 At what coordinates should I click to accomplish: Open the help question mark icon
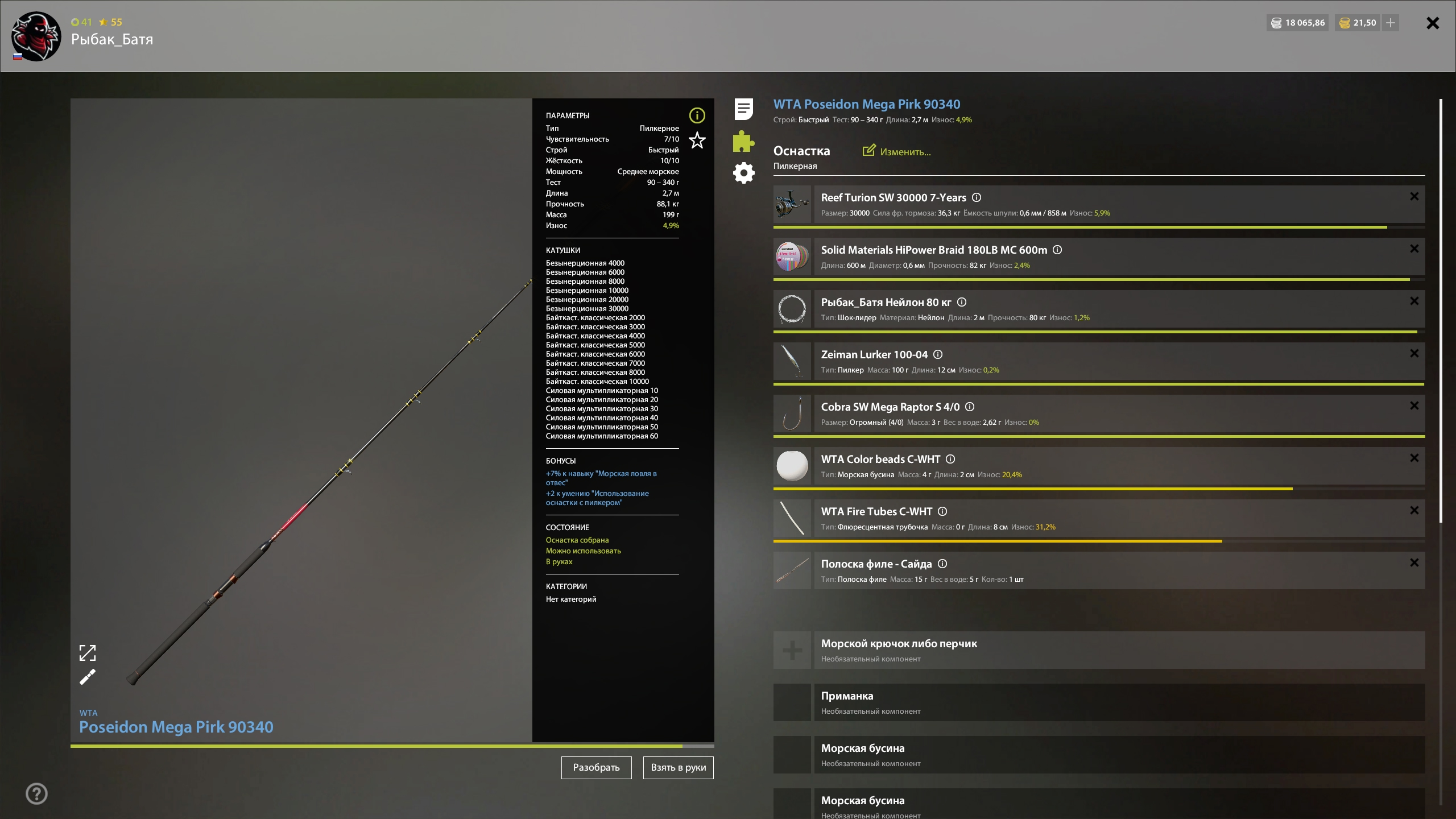[x=37, y=793]
